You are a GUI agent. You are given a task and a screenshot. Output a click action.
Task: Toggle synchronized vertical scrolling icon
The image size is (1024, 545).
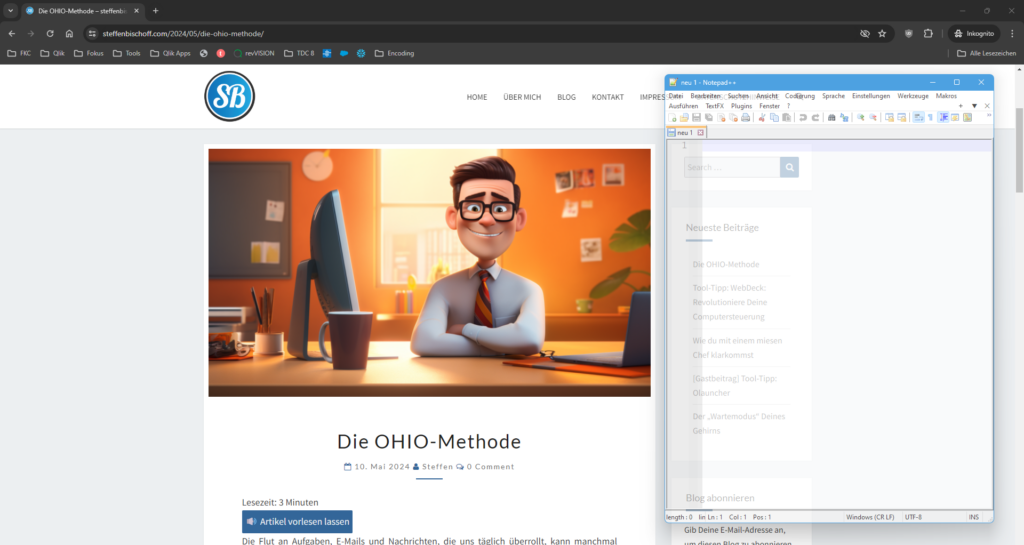(x=889, y=117)
